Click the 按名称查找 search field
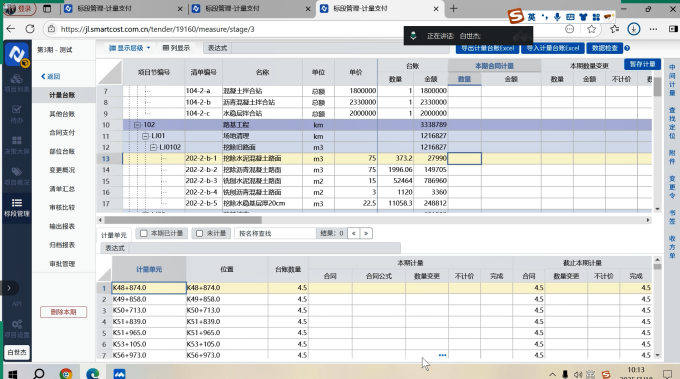Viewport: 680px width, 379px height. (x=276, y=233)
